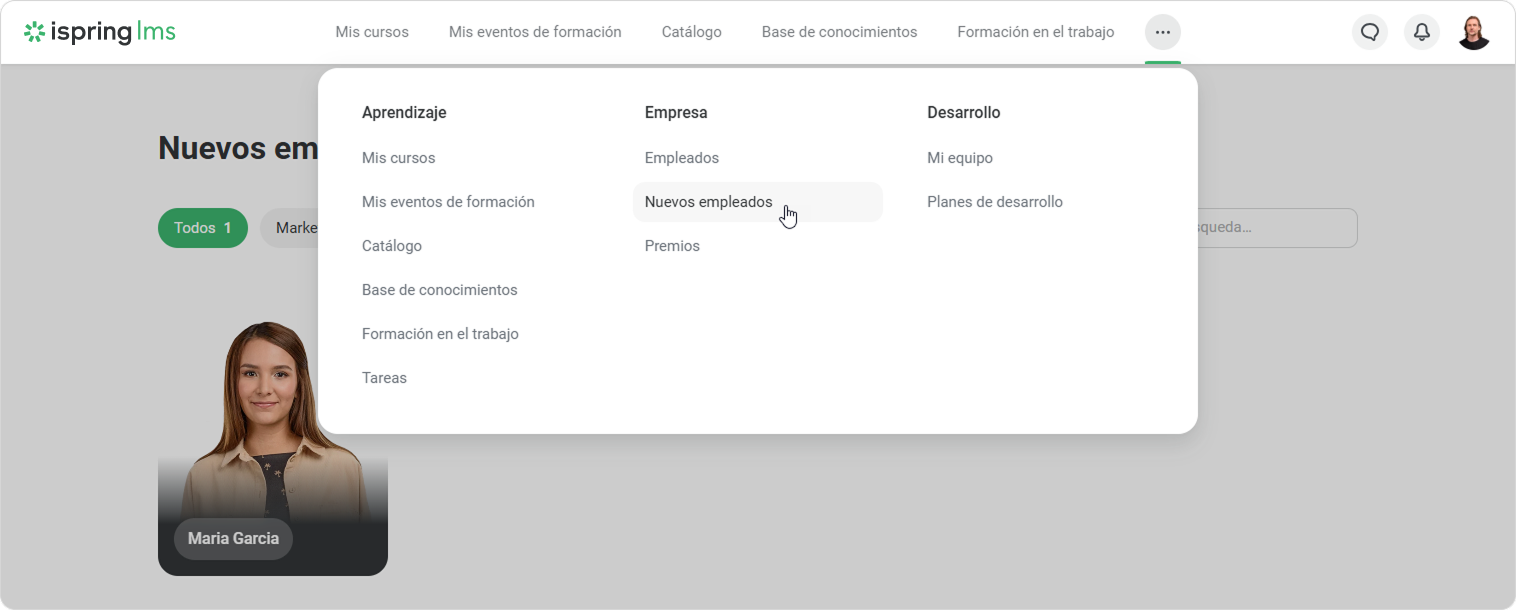The width and height of the screenshot is (1516, 610).
Task: Open Mi equipo under Desarrollo
Action: pos(960,158)
